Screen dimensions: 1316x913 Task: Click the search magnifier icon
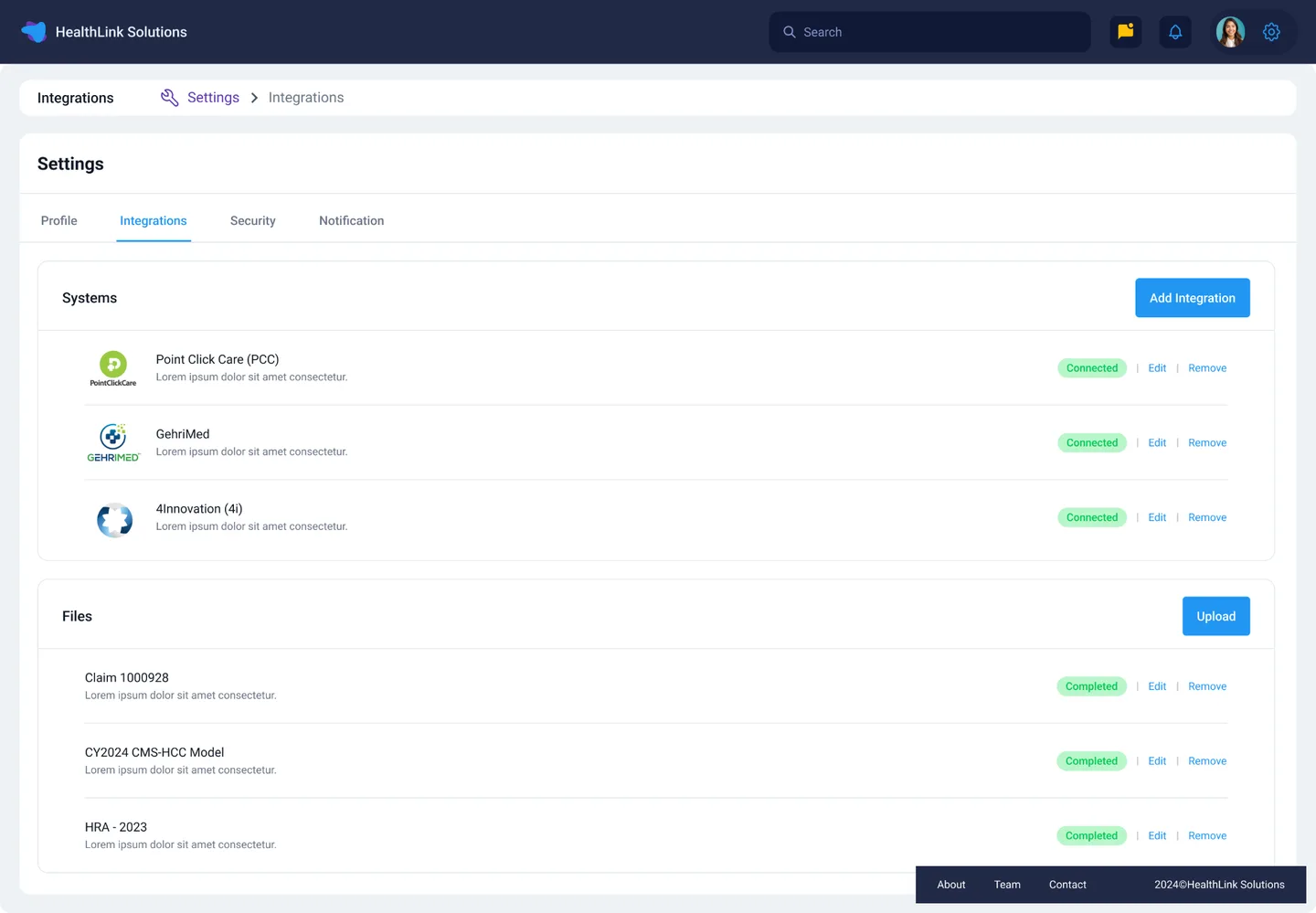[788, 31]
